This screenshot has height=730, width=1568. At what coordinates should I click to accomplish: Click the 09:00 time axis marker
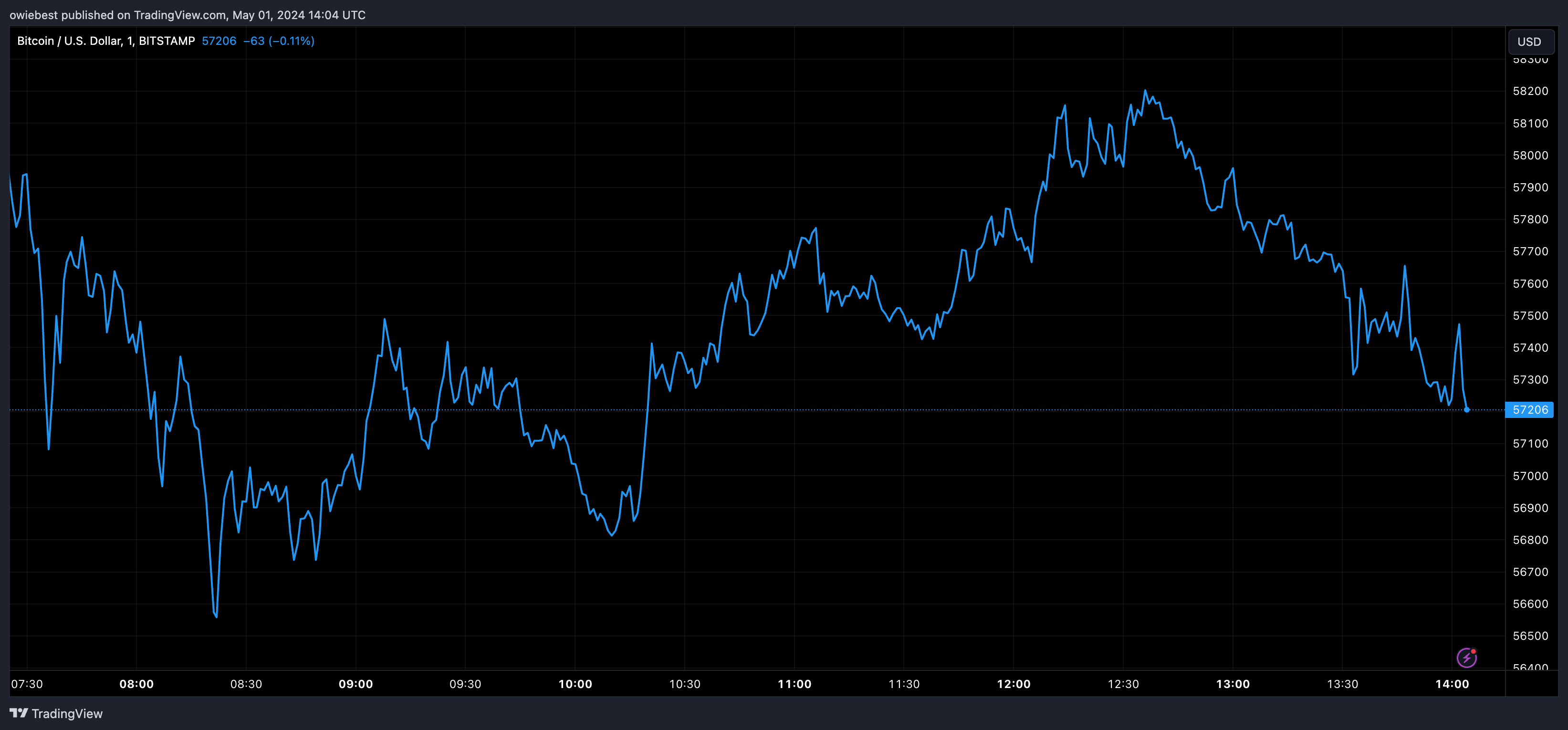tap(355, 684)
